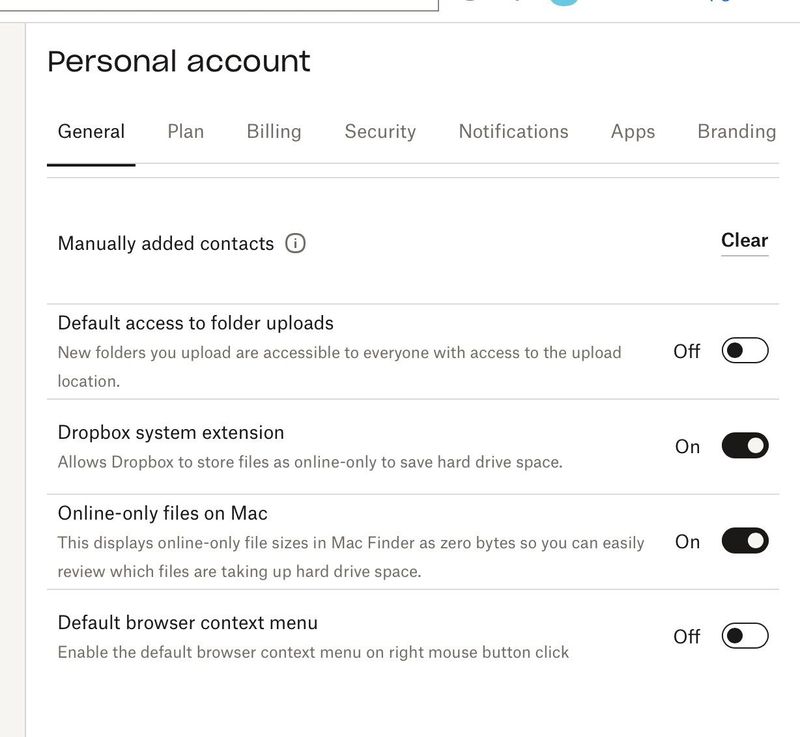The width and height of the screenshot is (800, 737).
Task: Disable the Dropbox system extension switch
Action: pyautogui.click(x=745, y=446)
